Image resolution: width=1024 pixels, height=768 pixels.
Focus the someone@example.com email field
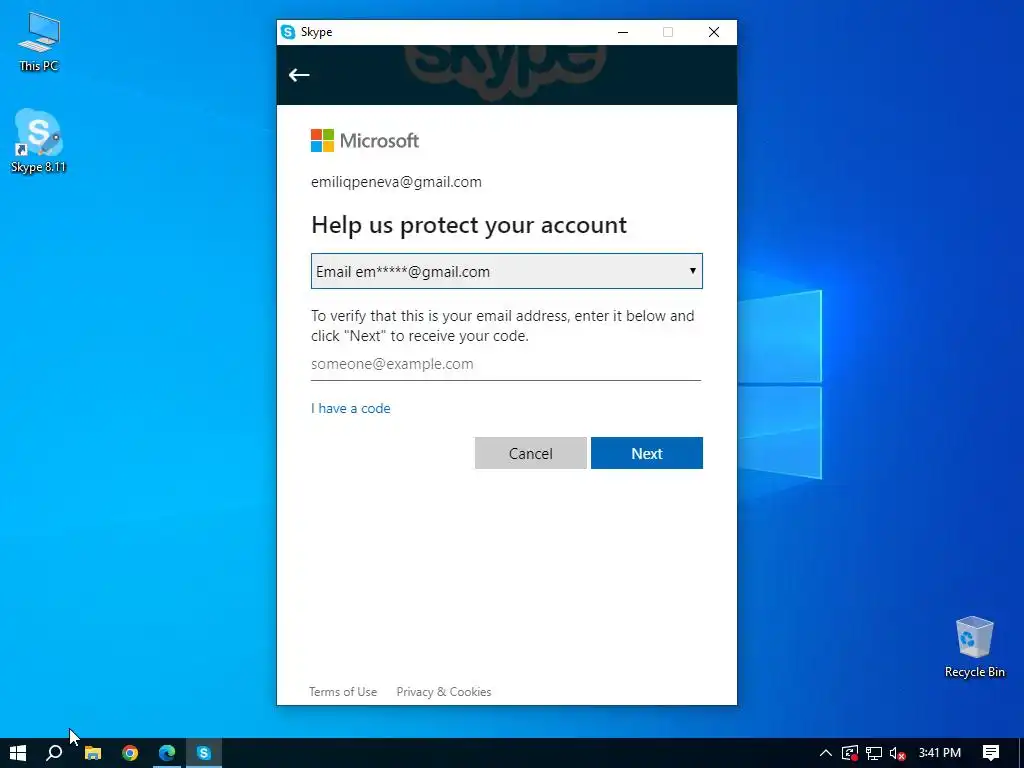click(506, 364)
